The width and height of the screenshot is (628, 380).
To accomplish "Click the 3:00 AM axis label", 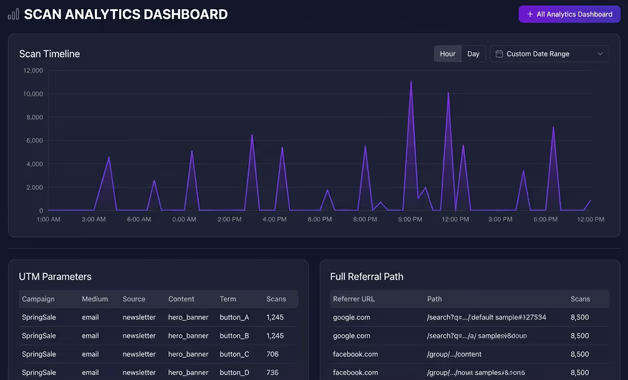I will (x=94, y=219).
